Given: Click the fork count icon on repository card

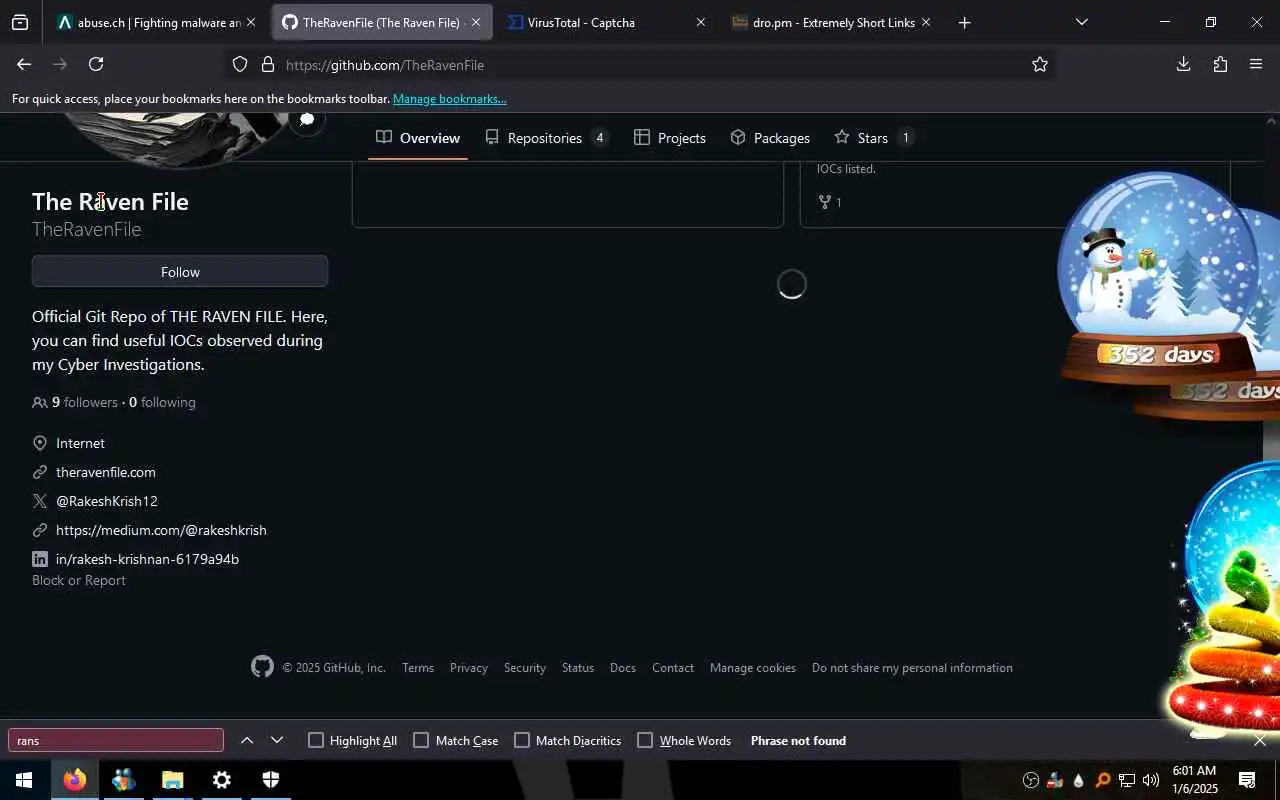Looking at the screenshot, I should click(x=825, y=202).
